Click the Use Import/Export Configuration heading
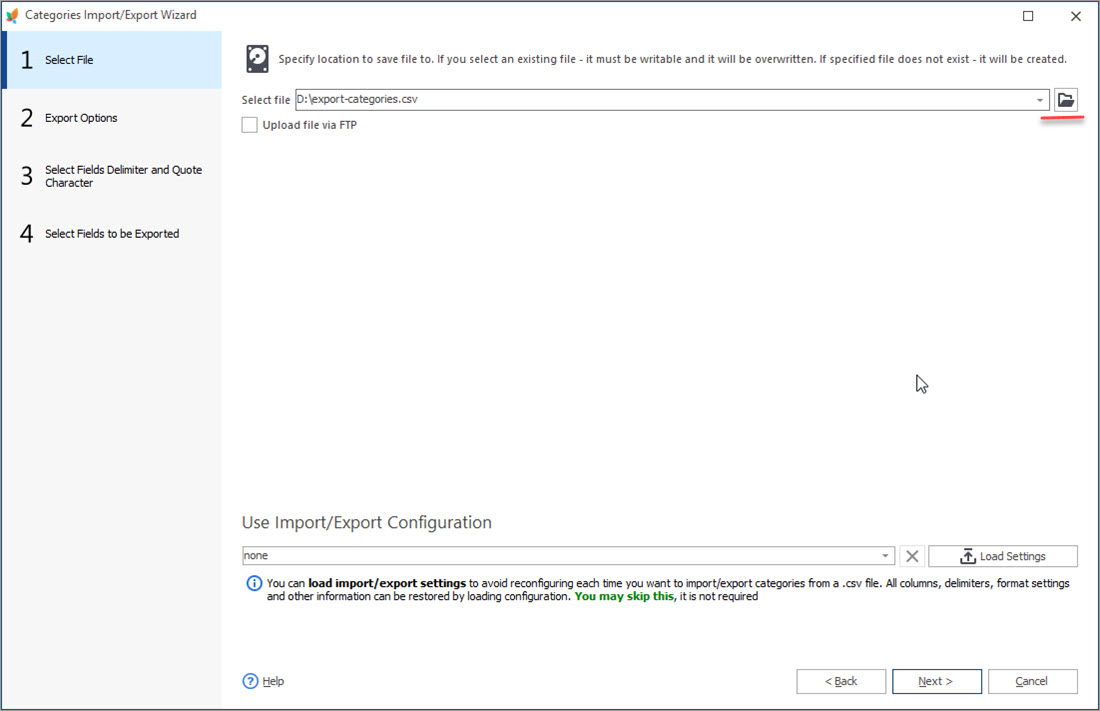 tap(367, 522)
